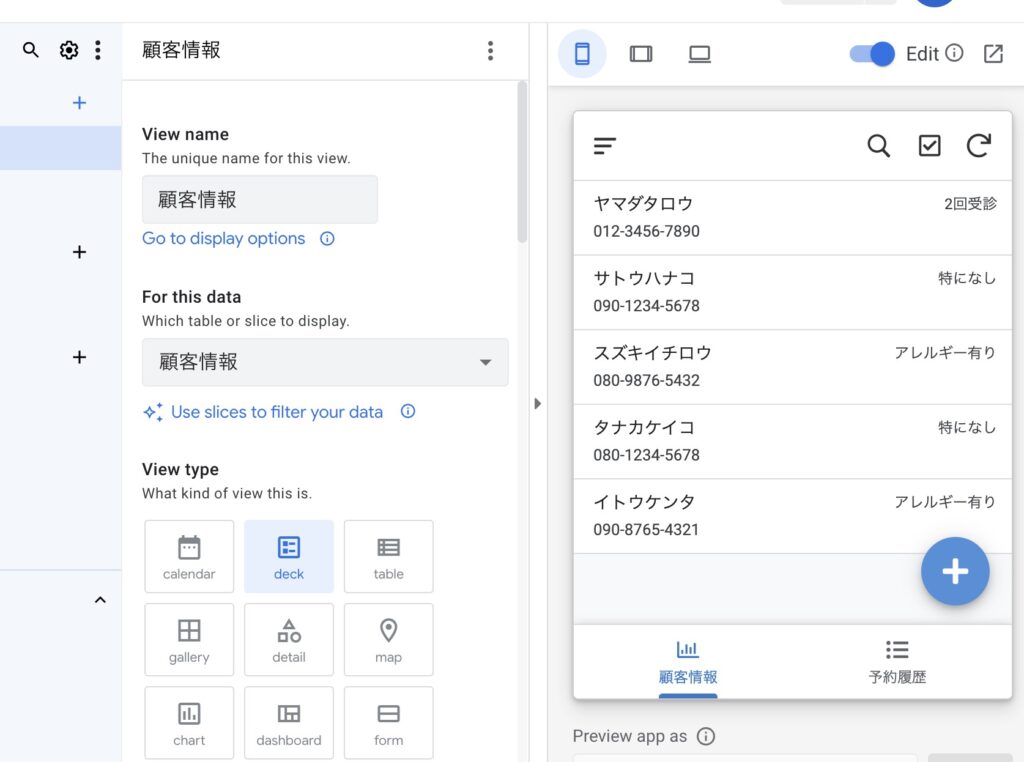Screen dimensions: 1024x762
Task: Toggle the Edit switch off
Action: [871, 54]
